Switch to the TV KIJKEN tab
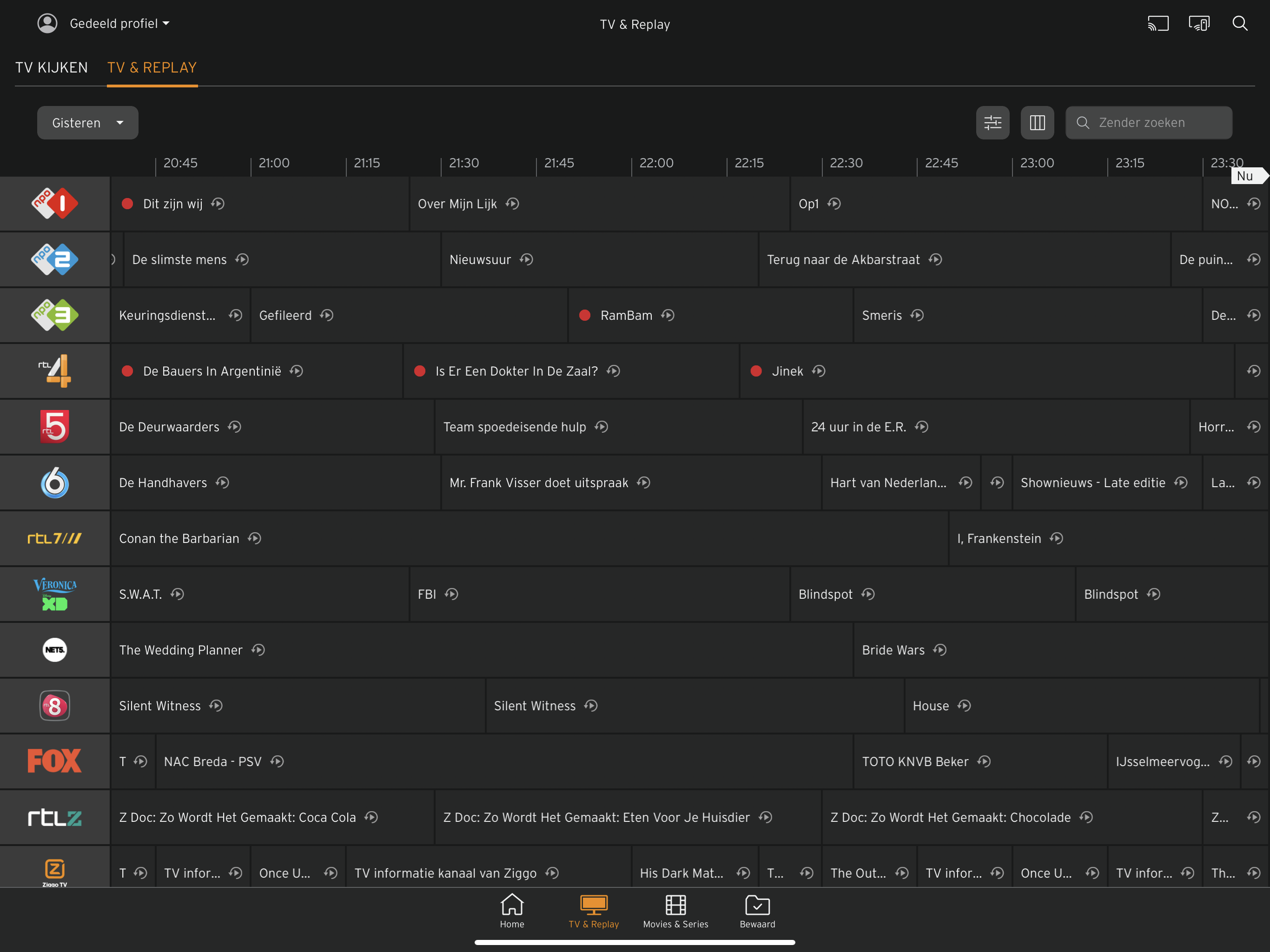 [x=52, y=68]
